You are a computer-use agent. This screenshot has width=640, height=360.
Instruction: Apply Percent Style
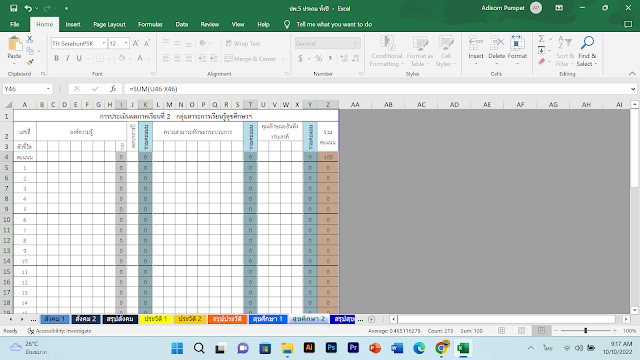[319, 59]
